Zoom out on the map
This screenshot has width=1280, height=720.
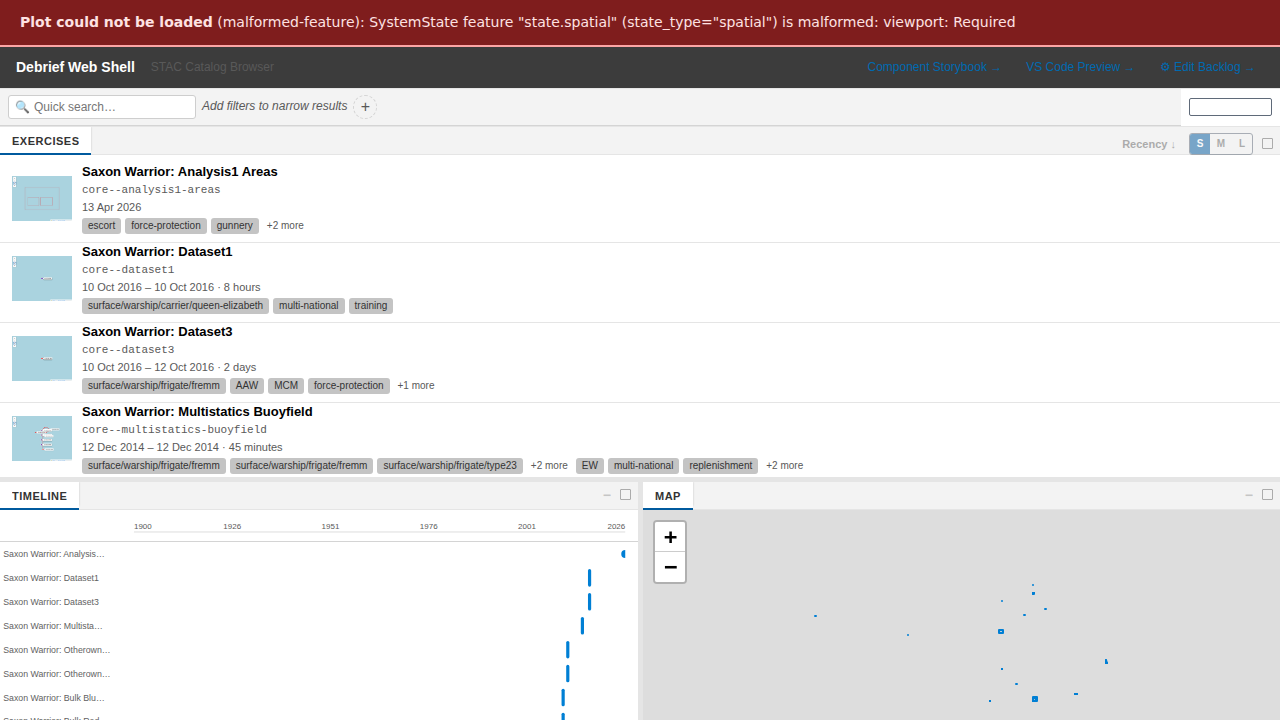click(670, 567)
